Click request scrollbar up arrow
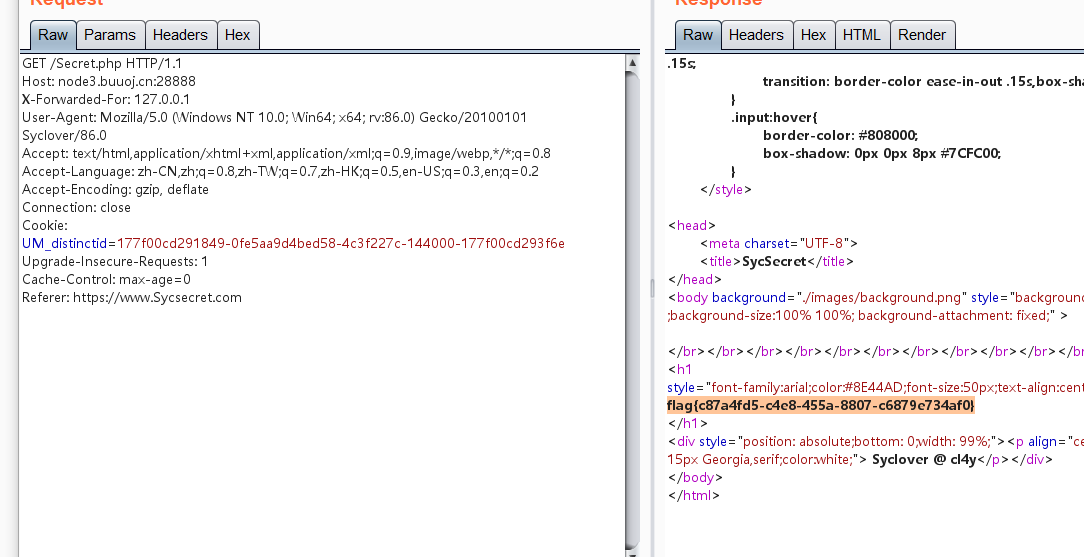This screenshot has height=557, width=1084. pyautogui.click(x=632, y=63)
